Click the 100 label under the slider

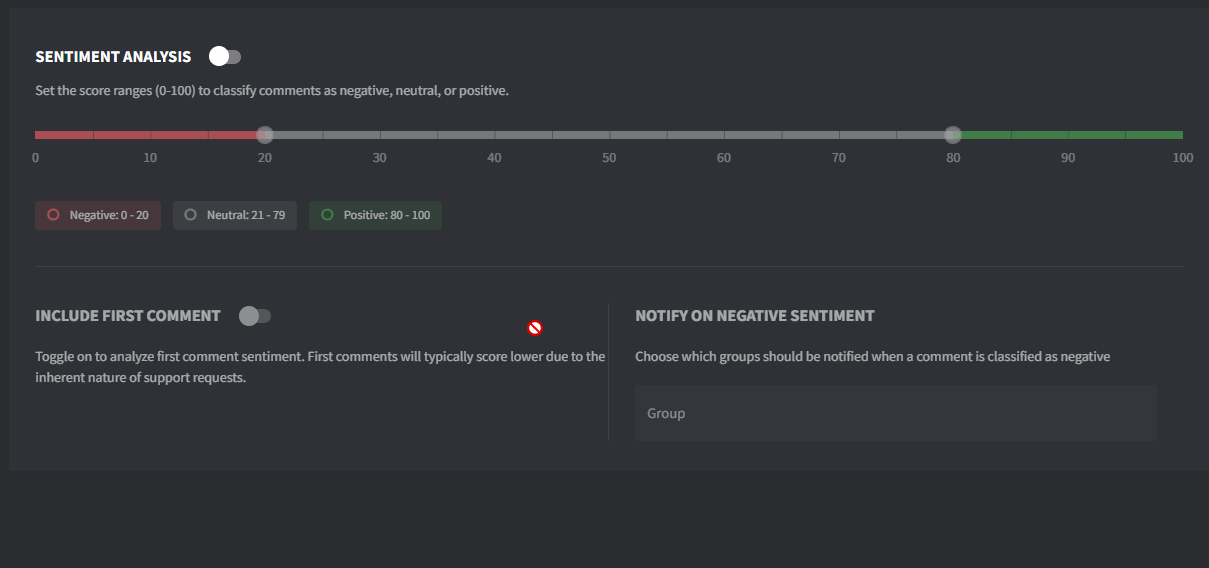pos(1182,158)
